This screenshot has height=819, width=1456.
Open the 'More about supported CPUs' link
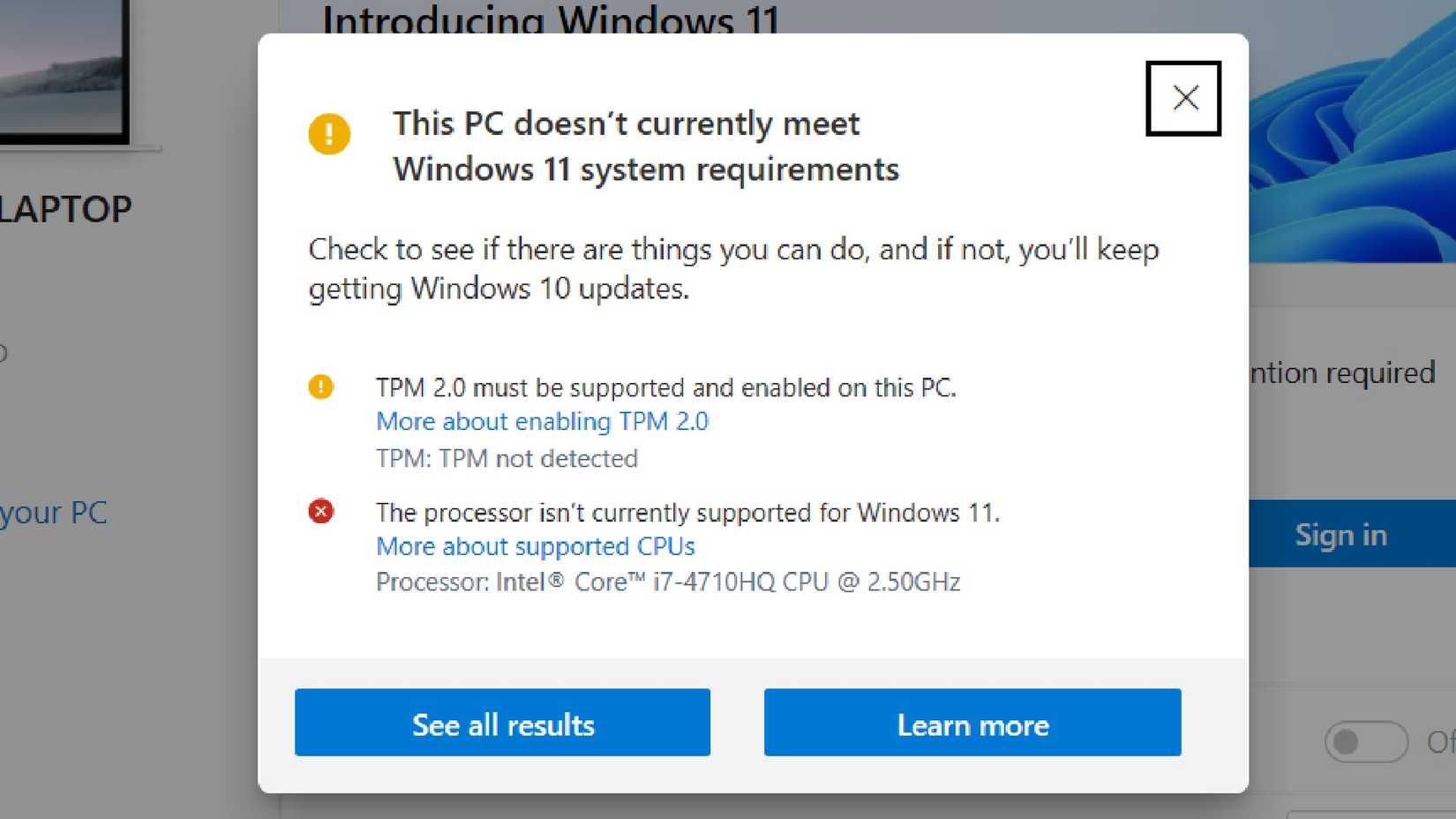point(535,546)
